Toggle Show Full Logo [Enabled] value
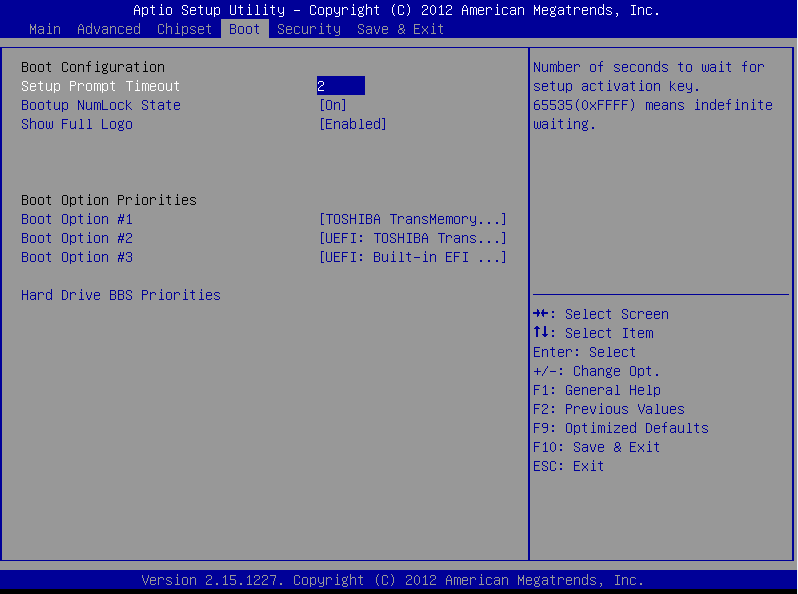The image size is (798, 594). (x=352, y=124)
